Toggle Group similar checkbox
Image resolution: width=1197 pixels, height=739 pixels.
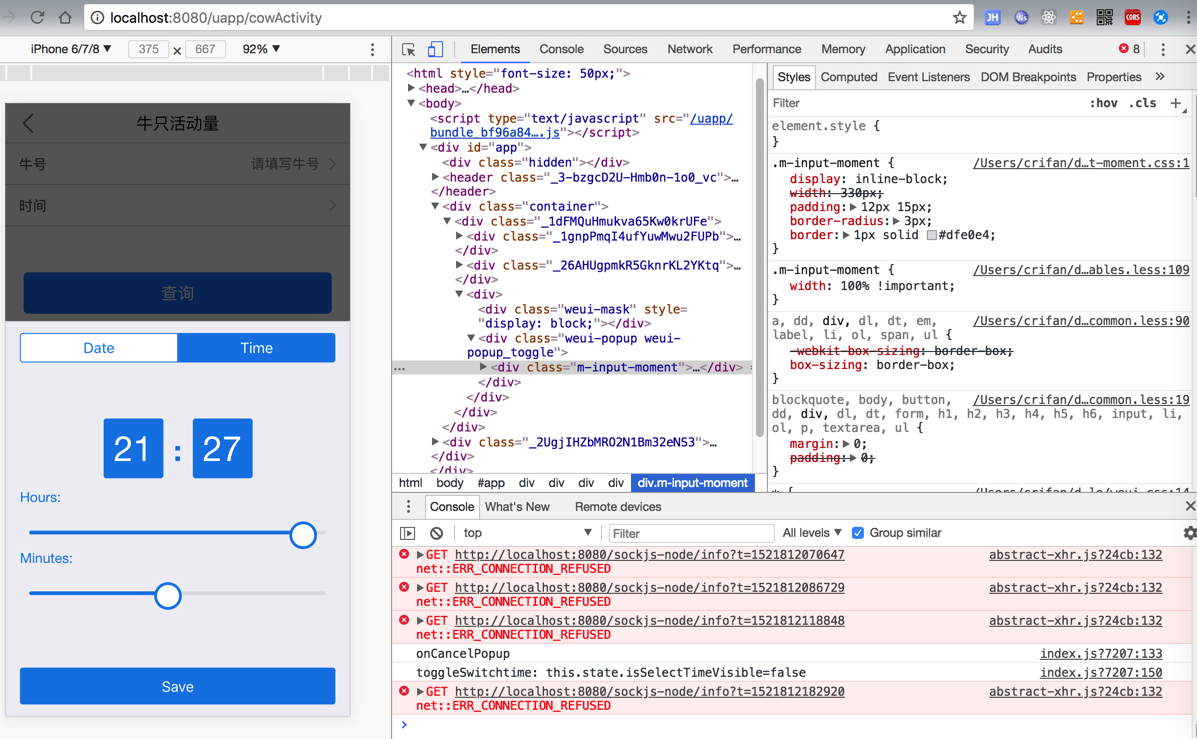point(858,533)
